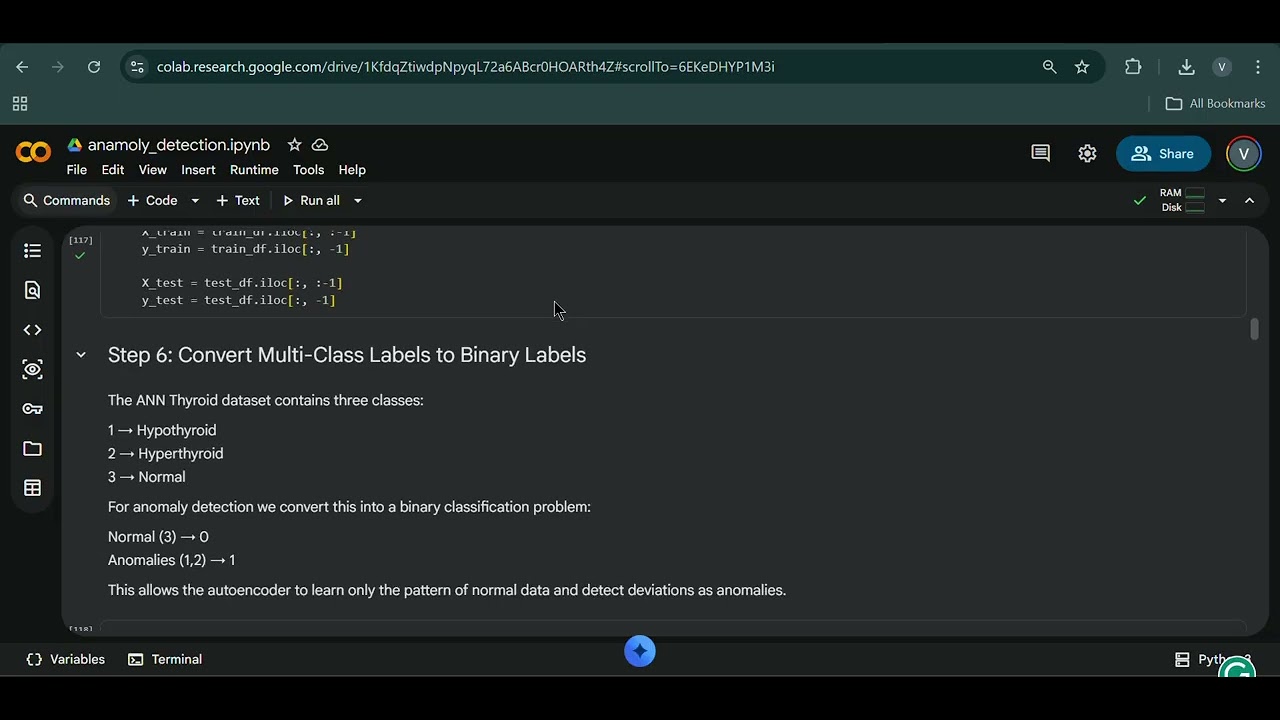Screen dimensions: 1280x720
Task: Click the RAM Disk usage indicator
Action: click(1182, 201)
